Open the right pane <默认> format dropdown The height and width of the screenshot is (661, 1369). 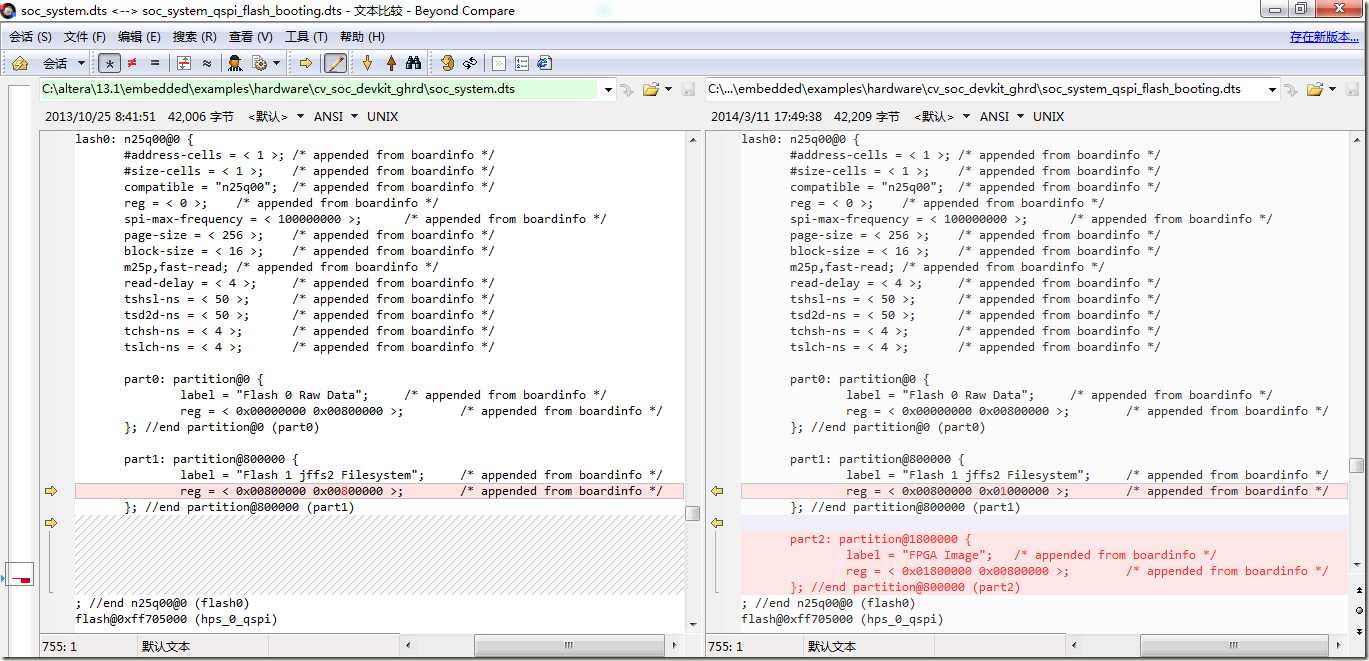point(942,116)
